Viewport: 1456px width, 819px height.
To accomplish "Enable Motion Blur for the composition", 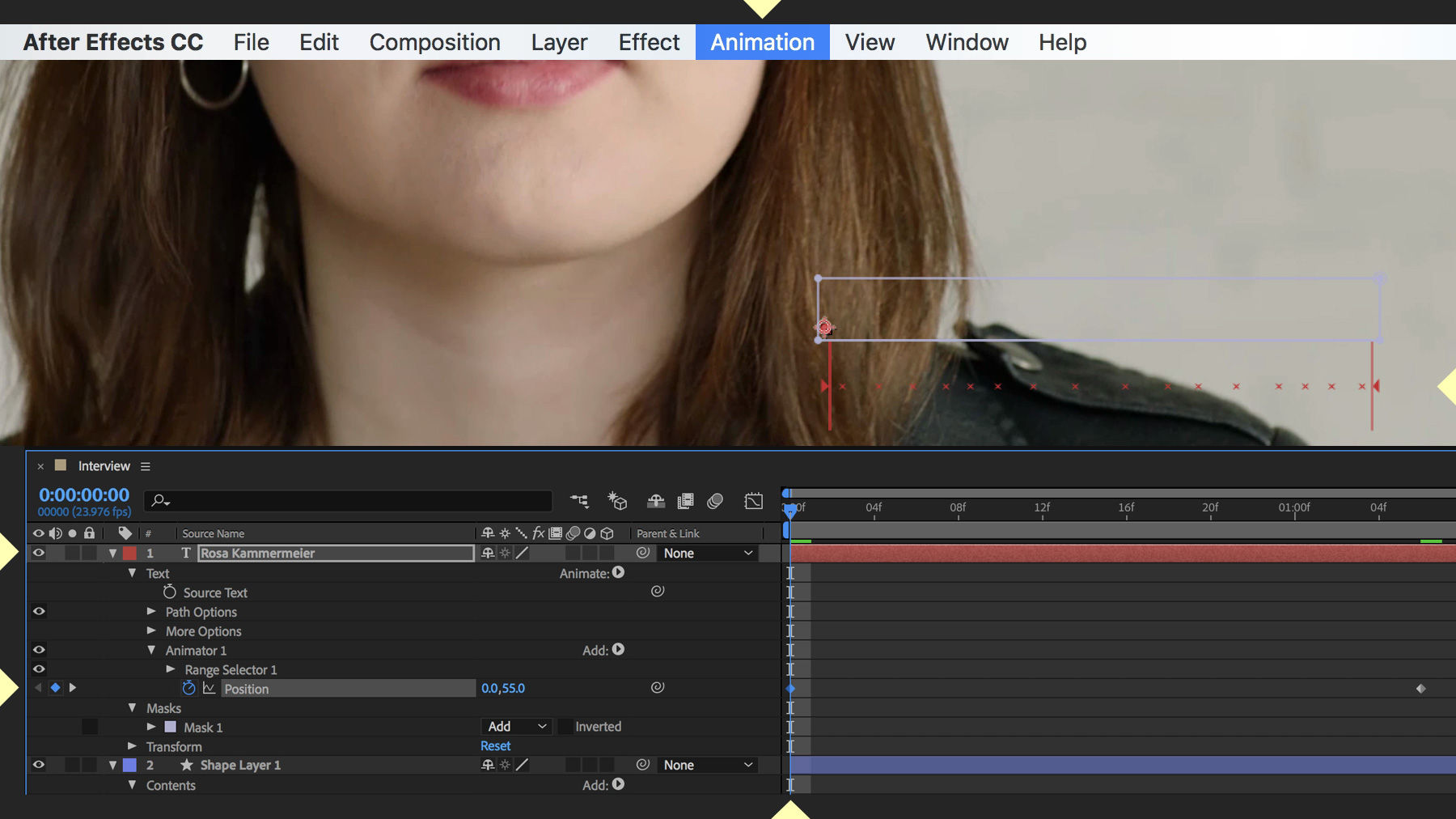I will pyautogui.click(x=714, y=500).
